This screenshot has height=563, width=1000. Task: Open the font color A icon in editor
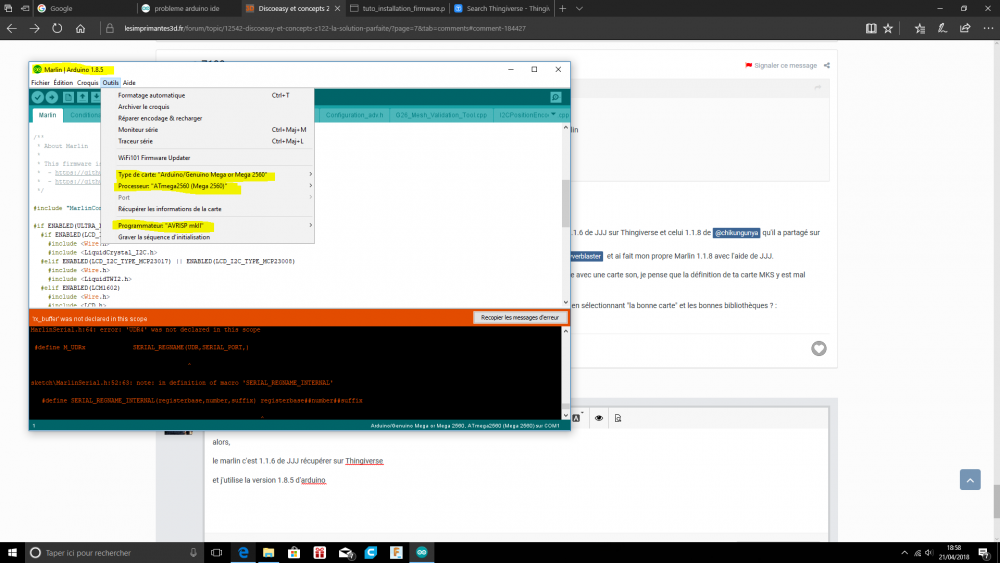[577, 418]
